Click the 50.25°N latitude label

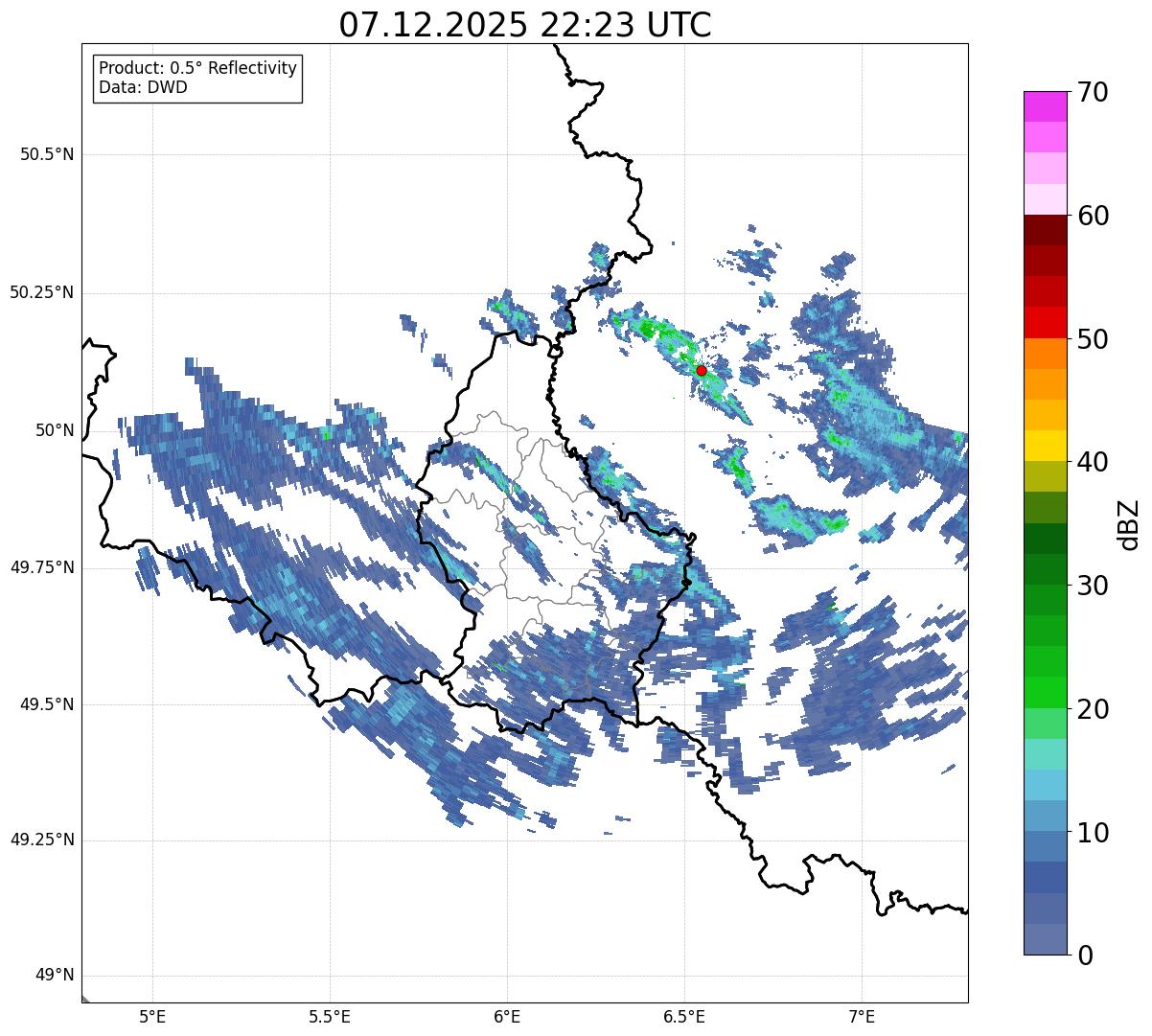pos(41,292)
